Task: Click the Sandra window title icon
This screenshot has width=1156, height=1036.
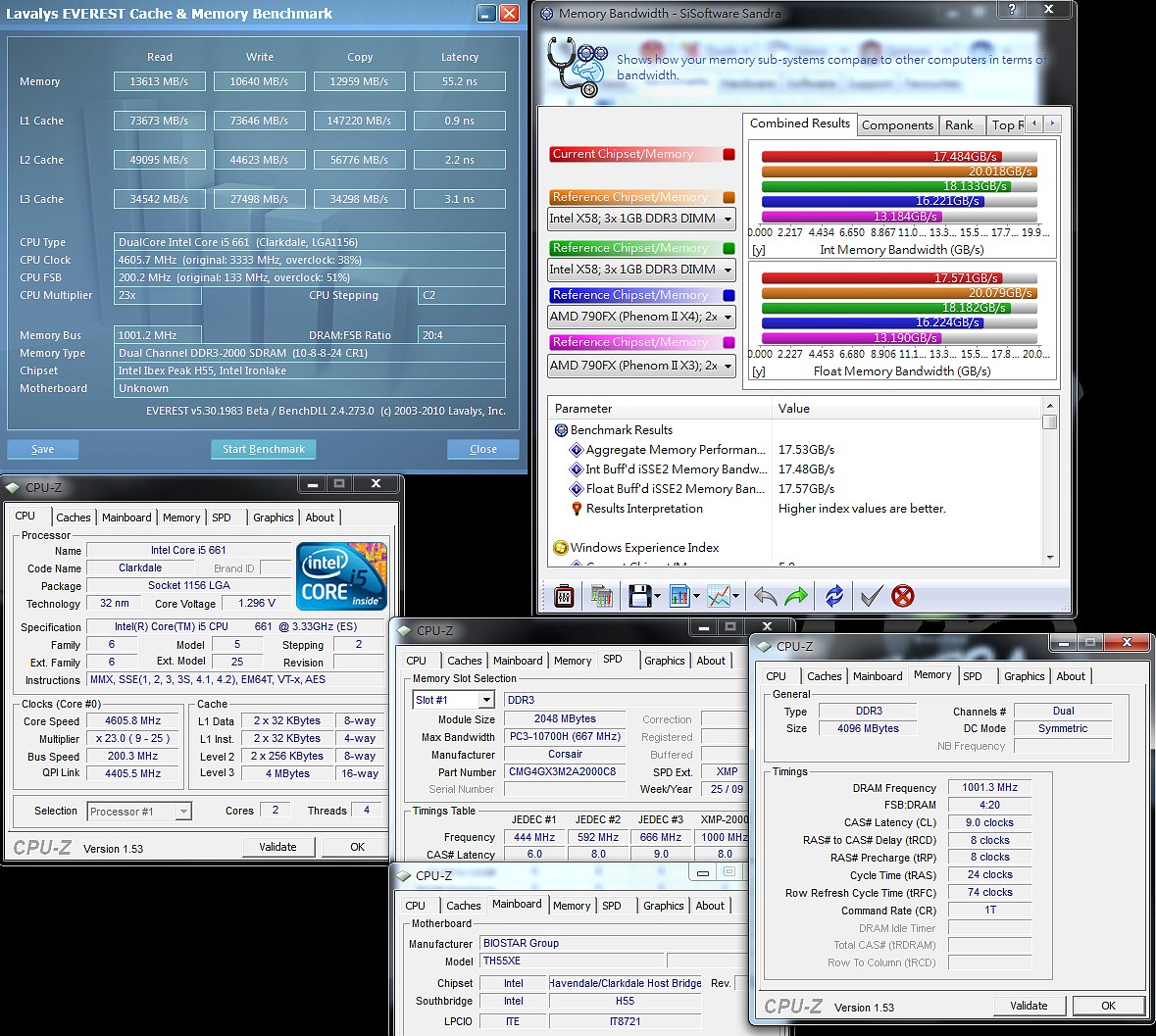Action: coord(546,14)
